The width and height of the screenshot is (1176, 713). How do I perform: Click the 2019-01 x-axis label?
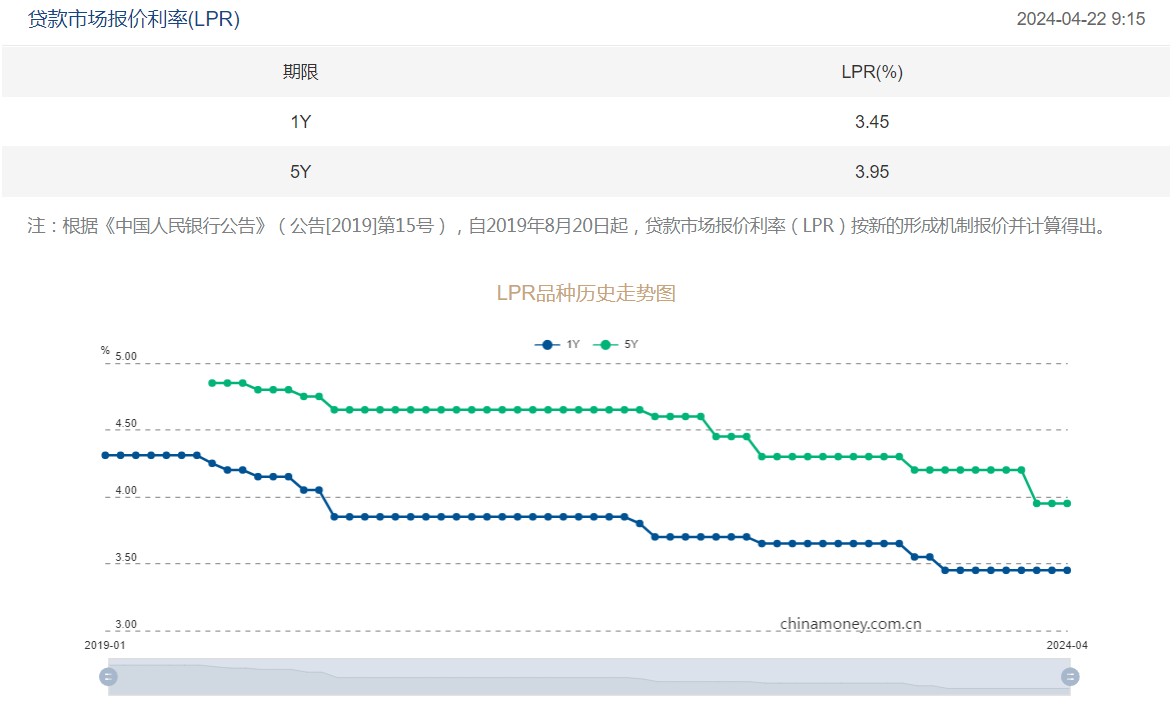tap(105, 645)
